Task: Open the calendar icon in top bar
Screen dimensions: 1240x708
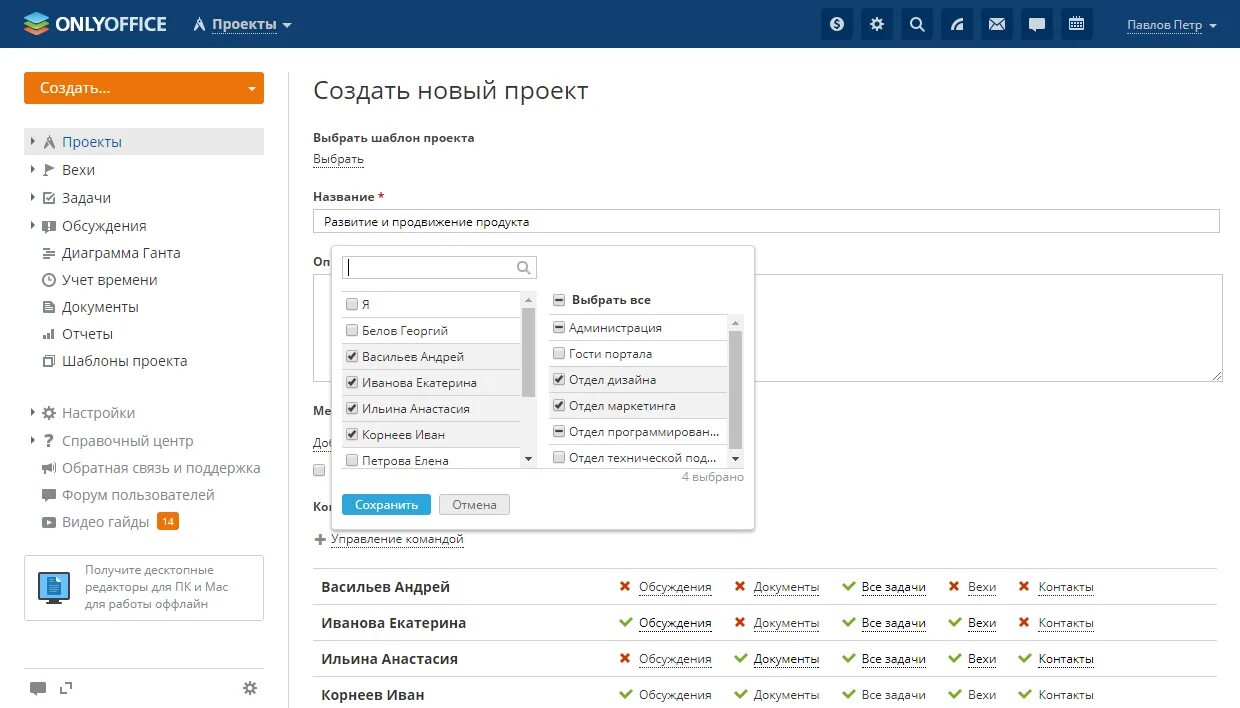Action: (x=1077, y=24)
